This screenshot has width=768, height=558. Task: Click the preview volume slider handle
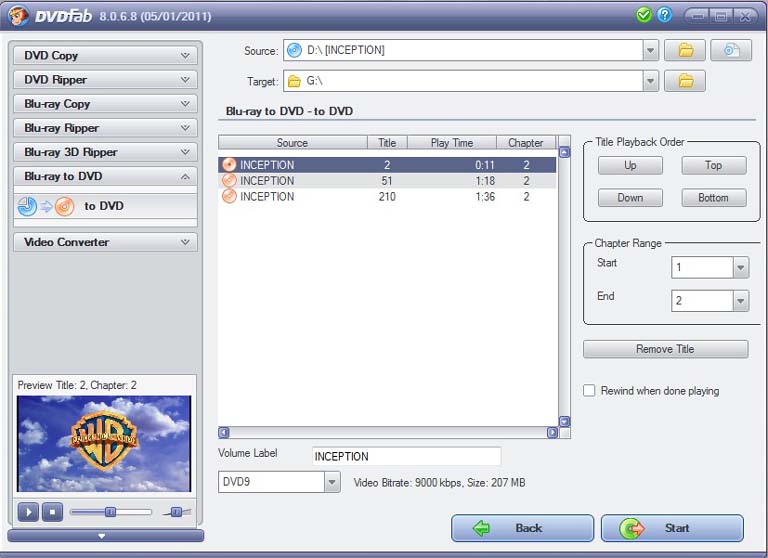(x=176, y=512)
